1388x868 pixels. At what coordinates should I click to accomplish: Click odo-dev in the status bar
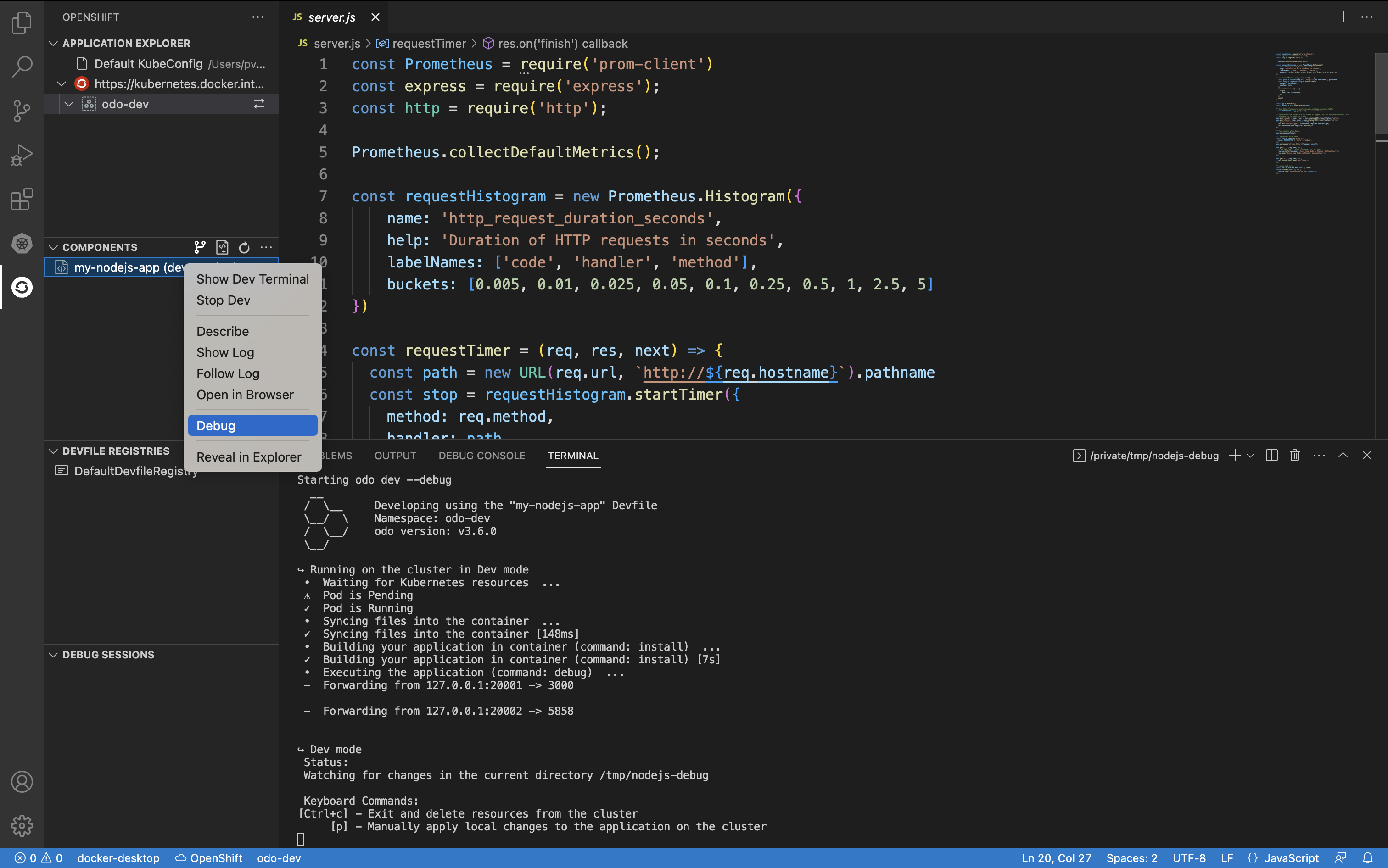[x=279, y=857]
